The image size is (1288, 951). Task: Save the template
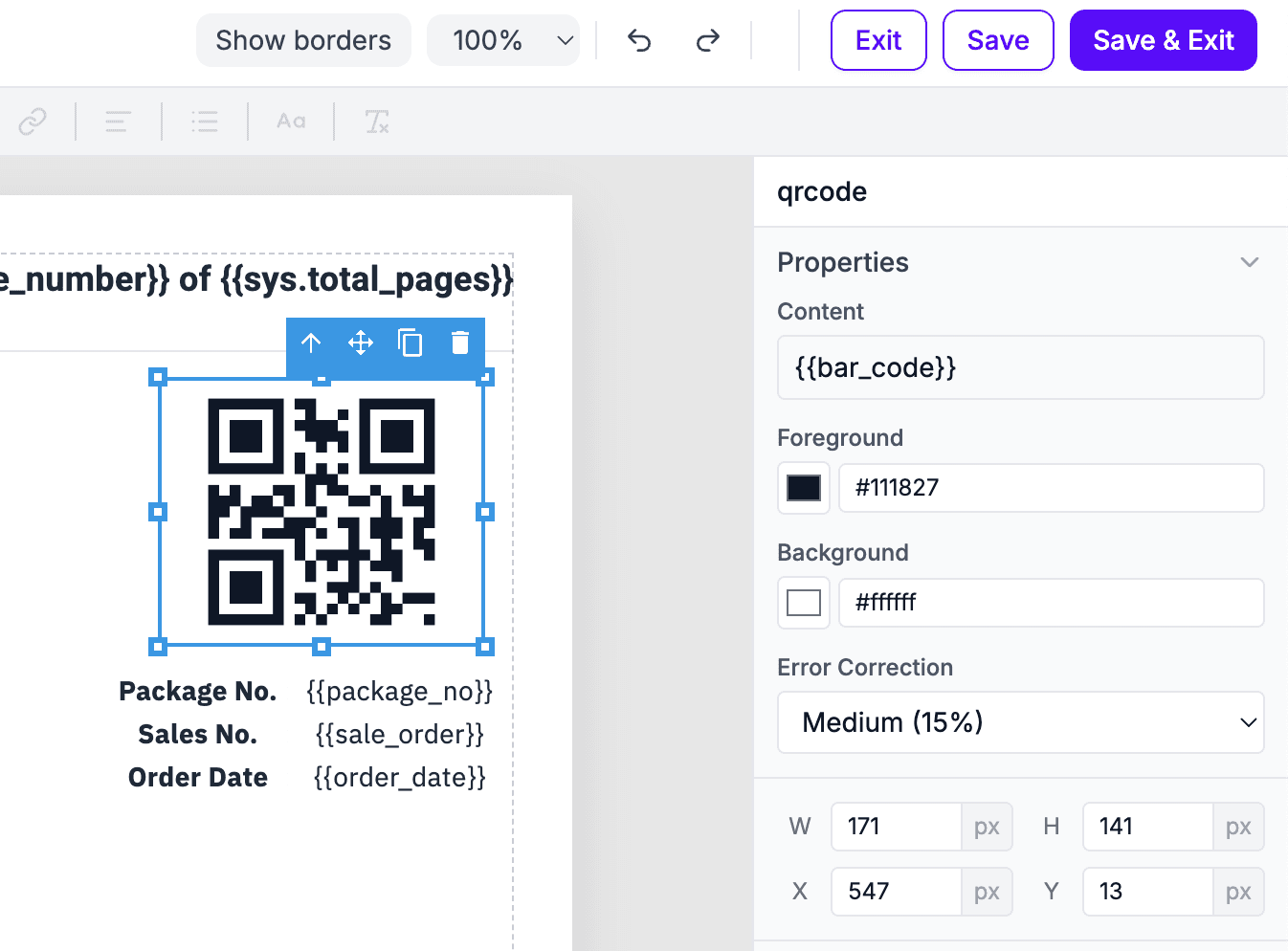point(997,40)
